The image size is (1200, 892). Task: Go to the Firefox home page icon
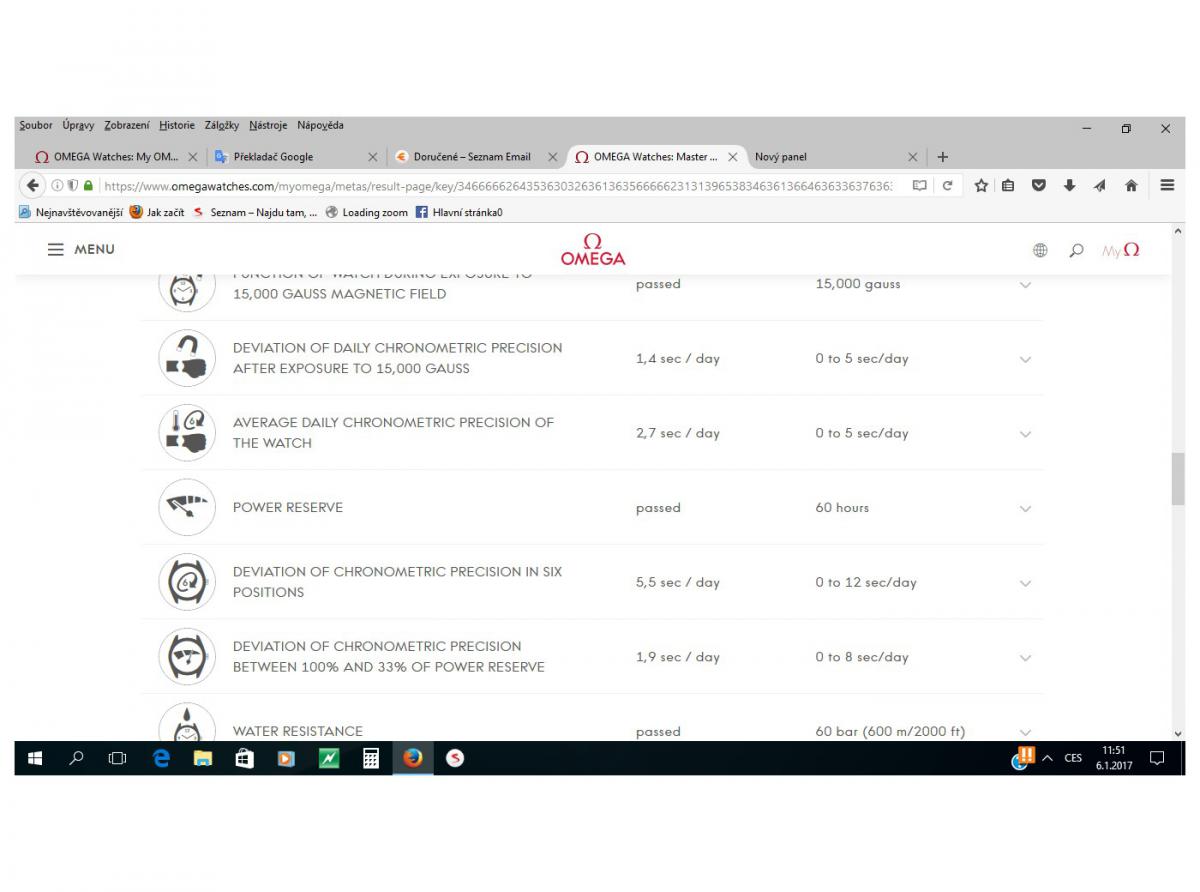click(1131, 185)
